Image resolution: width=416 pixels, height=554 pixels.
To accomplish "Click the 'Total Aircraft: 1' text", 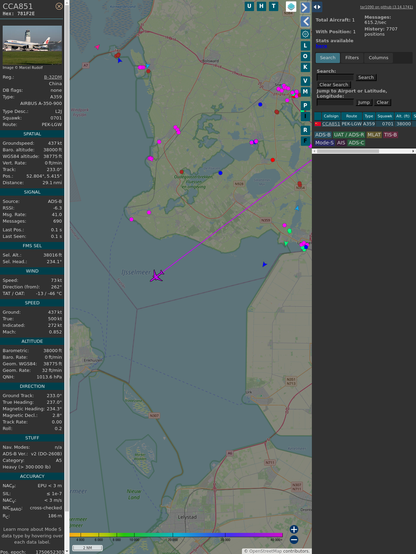I will click(335, 20).
